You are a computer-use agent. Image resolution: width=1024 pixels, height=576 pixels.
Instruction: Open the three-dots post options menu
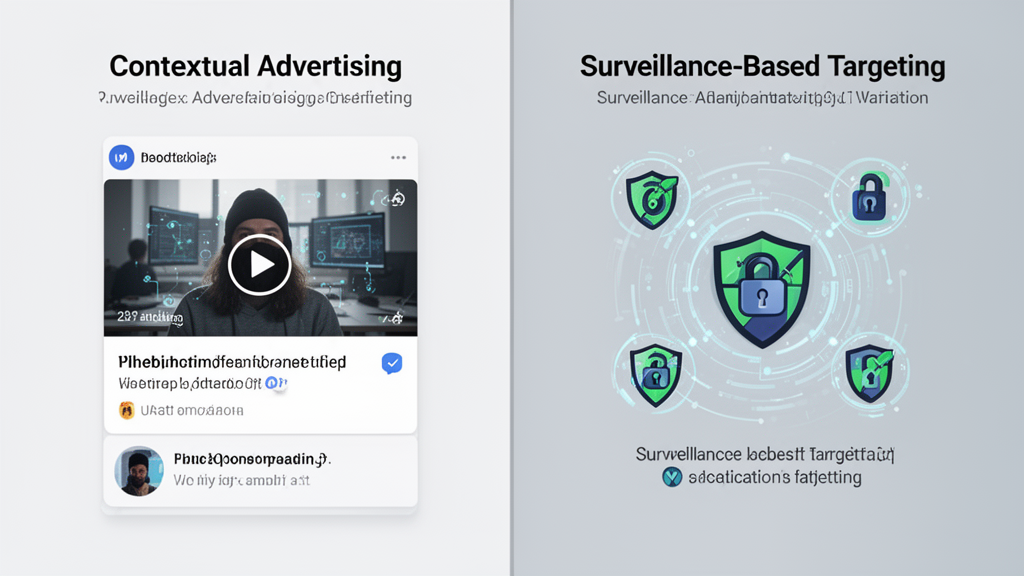tap(398, 157)
